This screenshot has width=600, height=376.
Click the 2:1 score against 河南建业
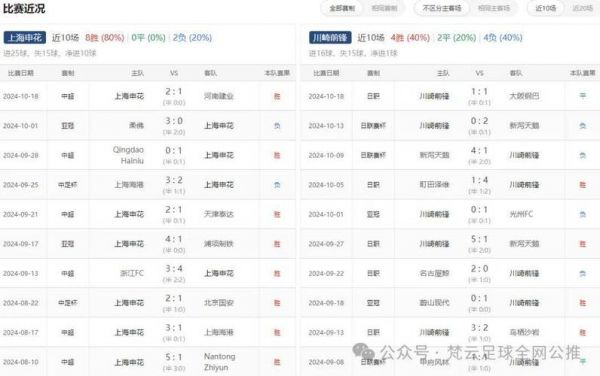coord(174,92)
